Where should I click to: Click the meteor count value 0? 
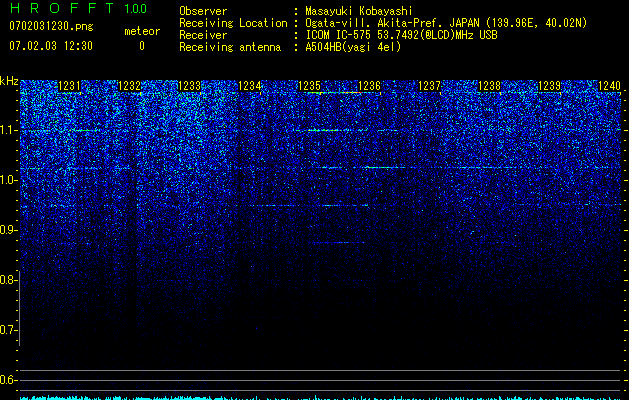(x=142, y=46)
